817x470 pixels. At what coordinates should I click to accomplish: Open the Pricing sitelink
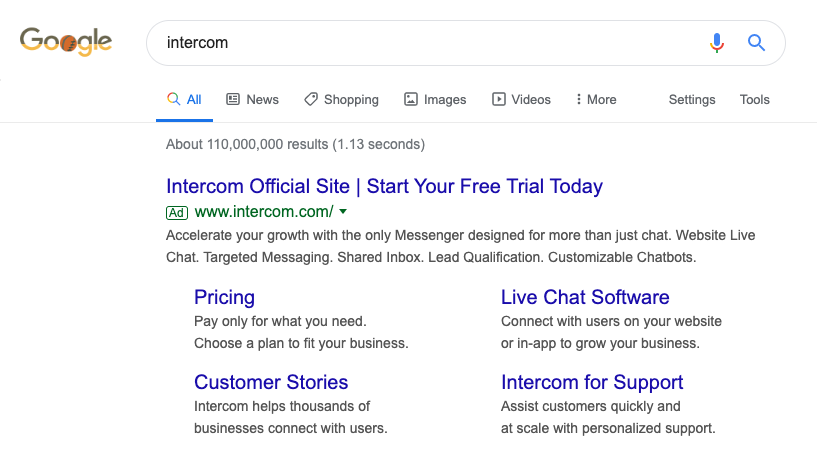point(224,297)
